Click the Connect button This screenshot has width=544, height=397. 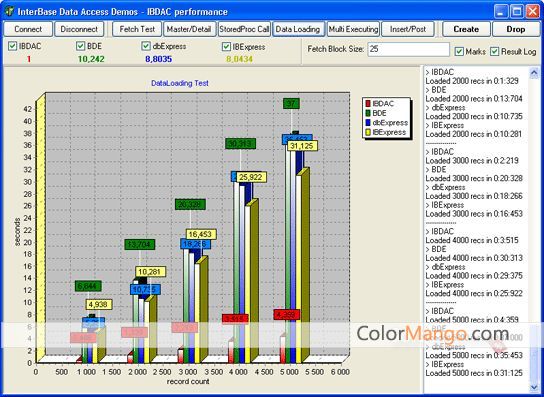28,29
